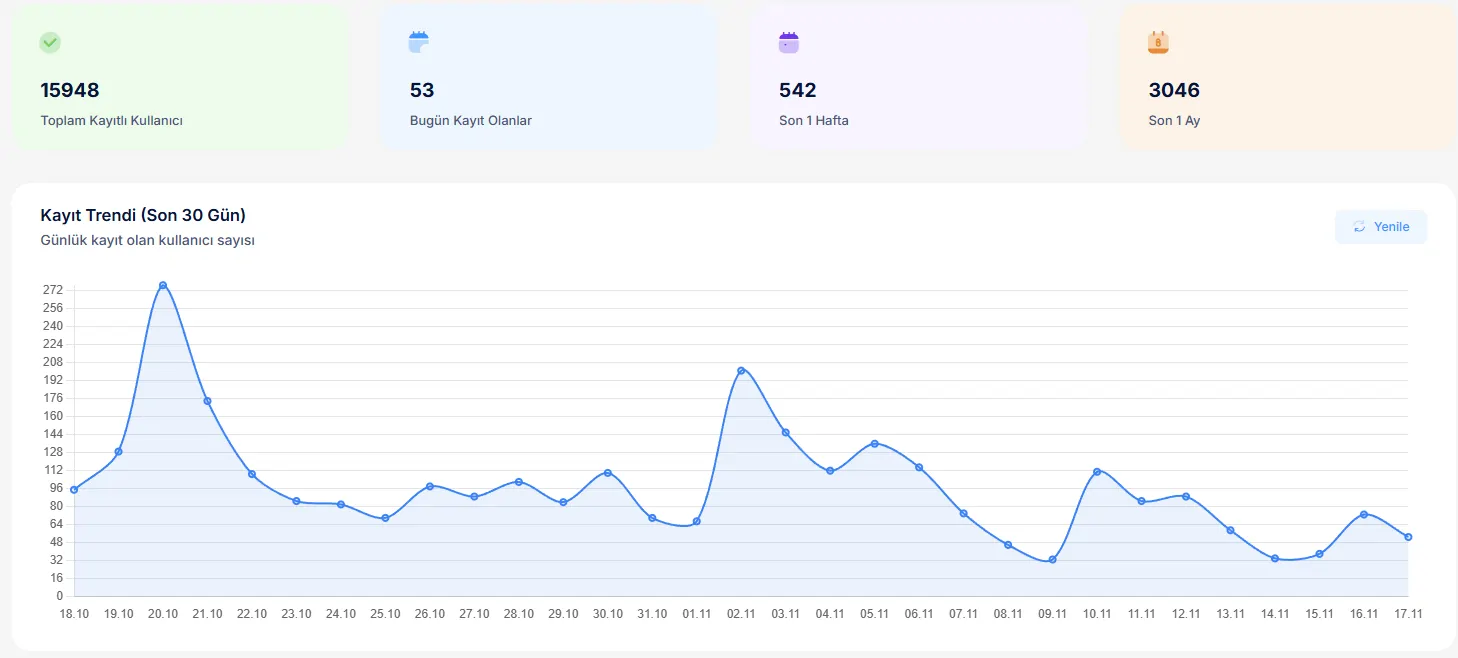Click the data point at 02.11 peak
Image resolution: width=1458 pixels, height=658 pixels.
741,371
